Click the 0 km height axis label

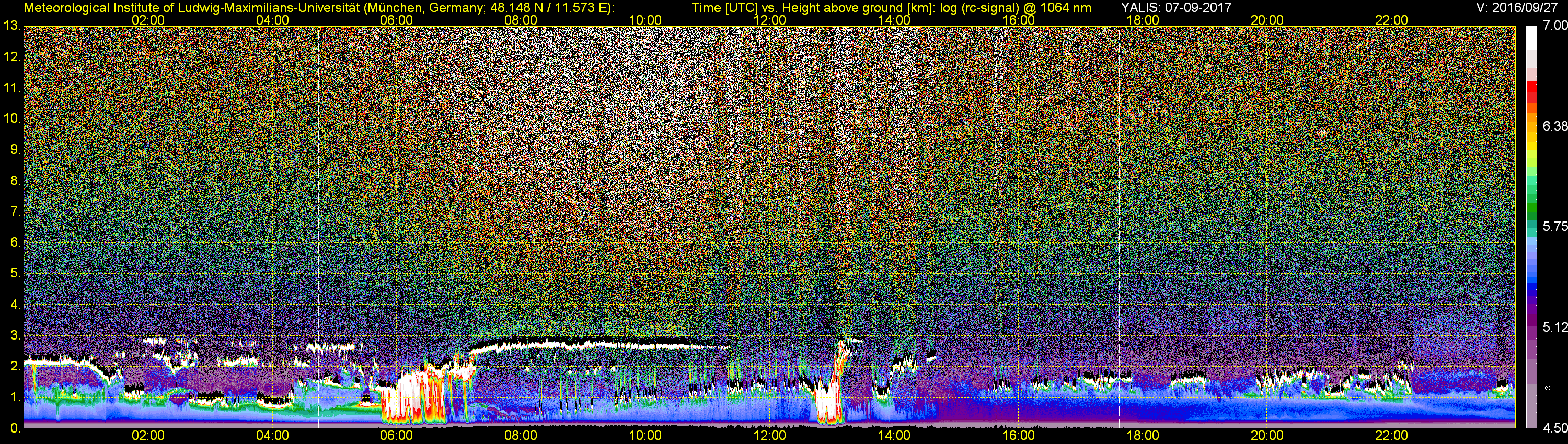[x=15, y=428]
